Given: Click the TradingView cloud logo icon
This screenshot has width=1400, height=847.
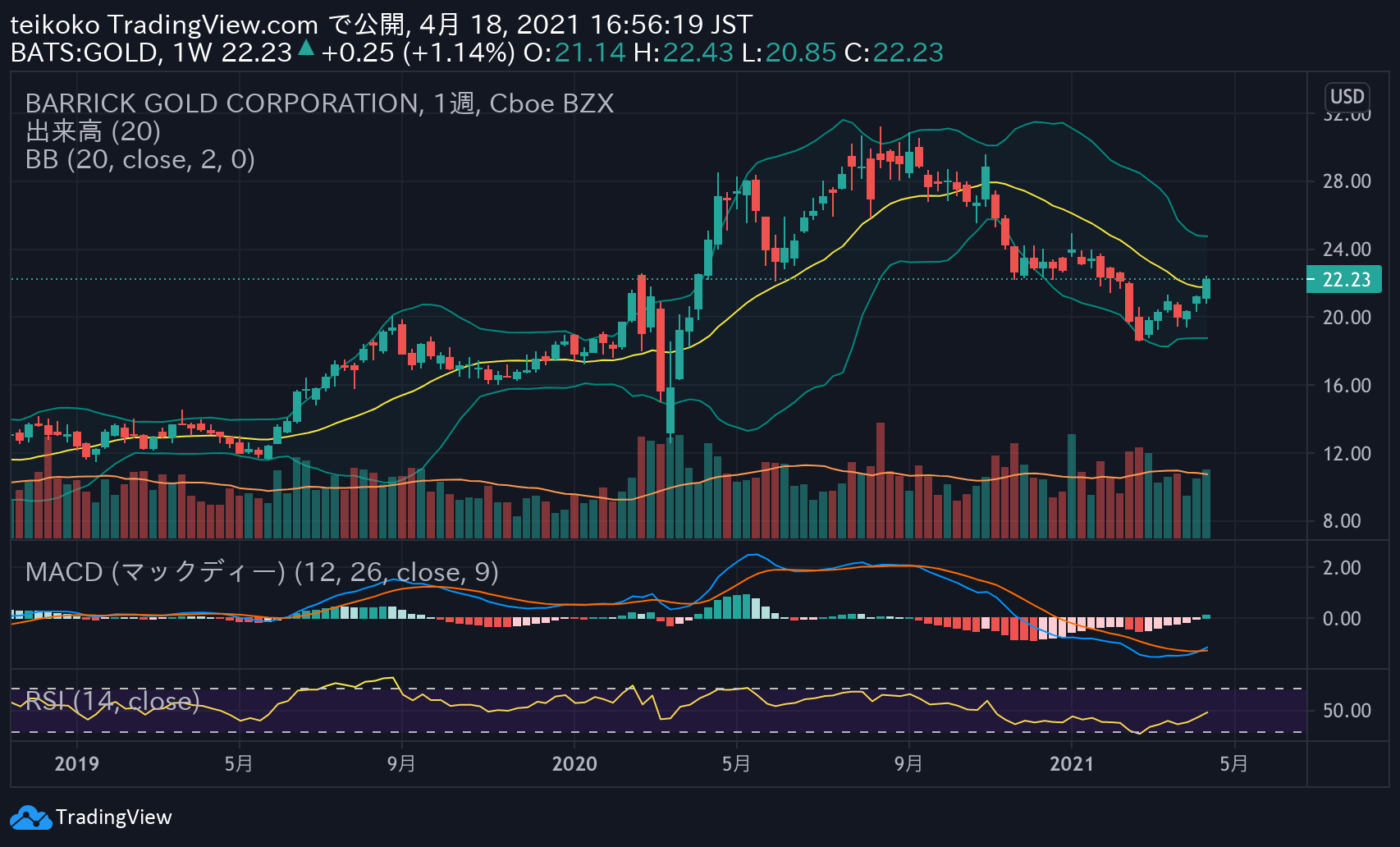Looking at the screenshot, I should pos(31,817).
